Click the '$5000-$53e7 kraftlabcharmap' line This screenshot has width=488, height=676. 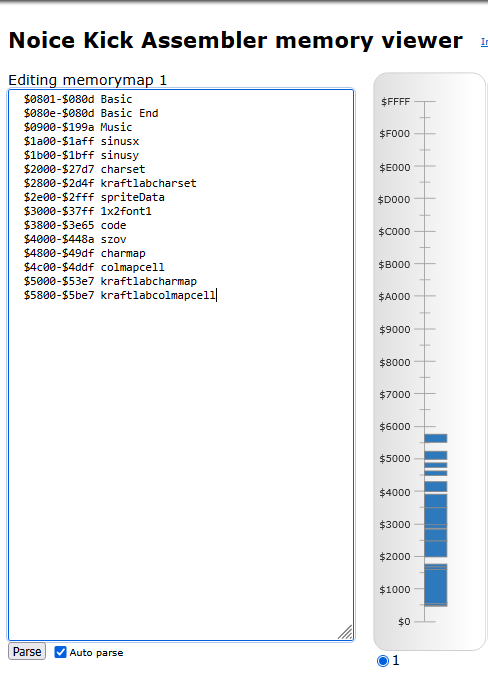[x=110, y=281]
